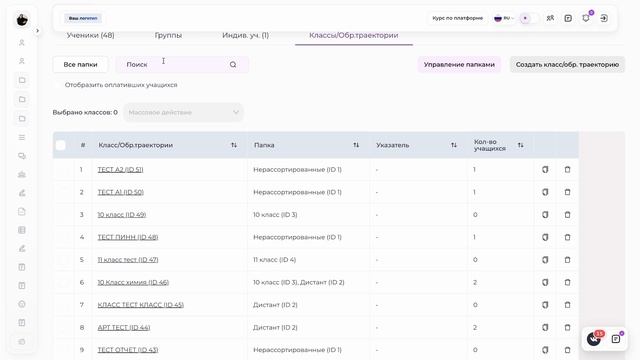Open the RU language dropdown
The image size is (640, 360).
pos(504,18)
